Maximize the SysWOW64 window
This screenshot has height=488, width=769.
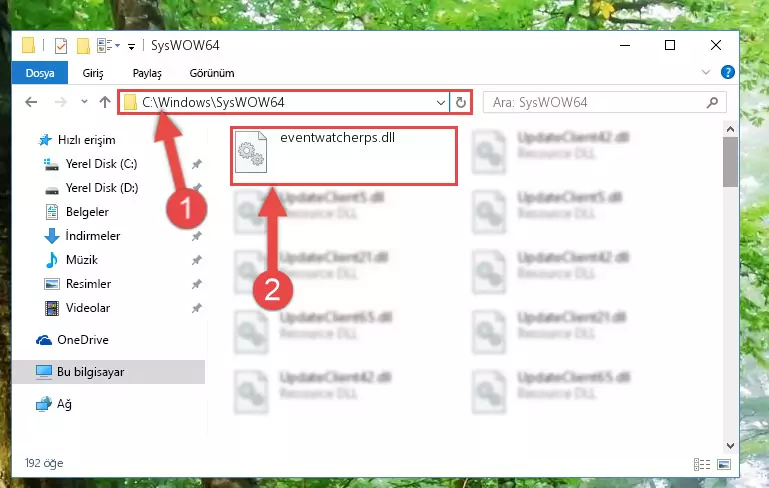670,46
